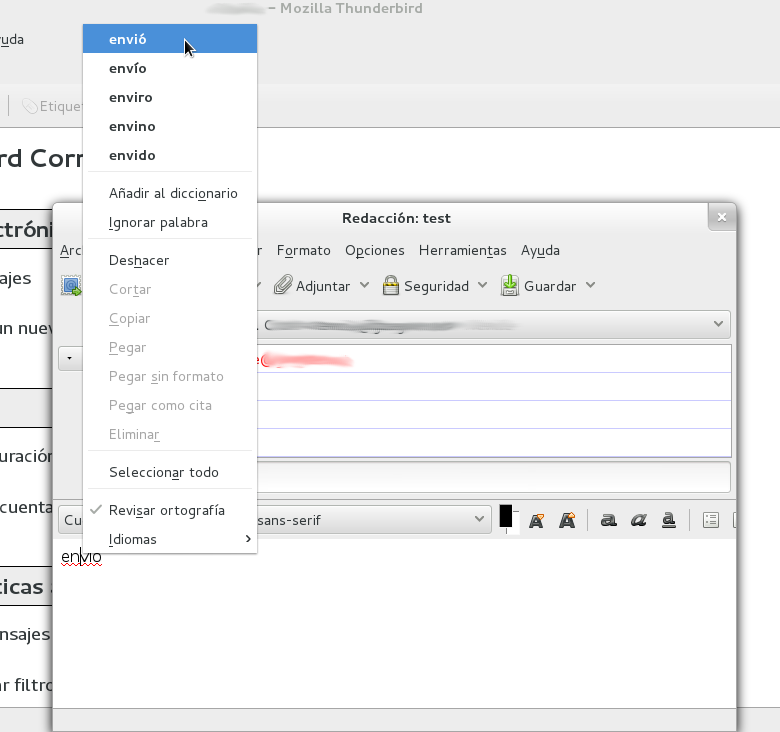This screenshot has width=780, height=732.
Task: Click the Send message icon at toolbar left
Action: 71,286
